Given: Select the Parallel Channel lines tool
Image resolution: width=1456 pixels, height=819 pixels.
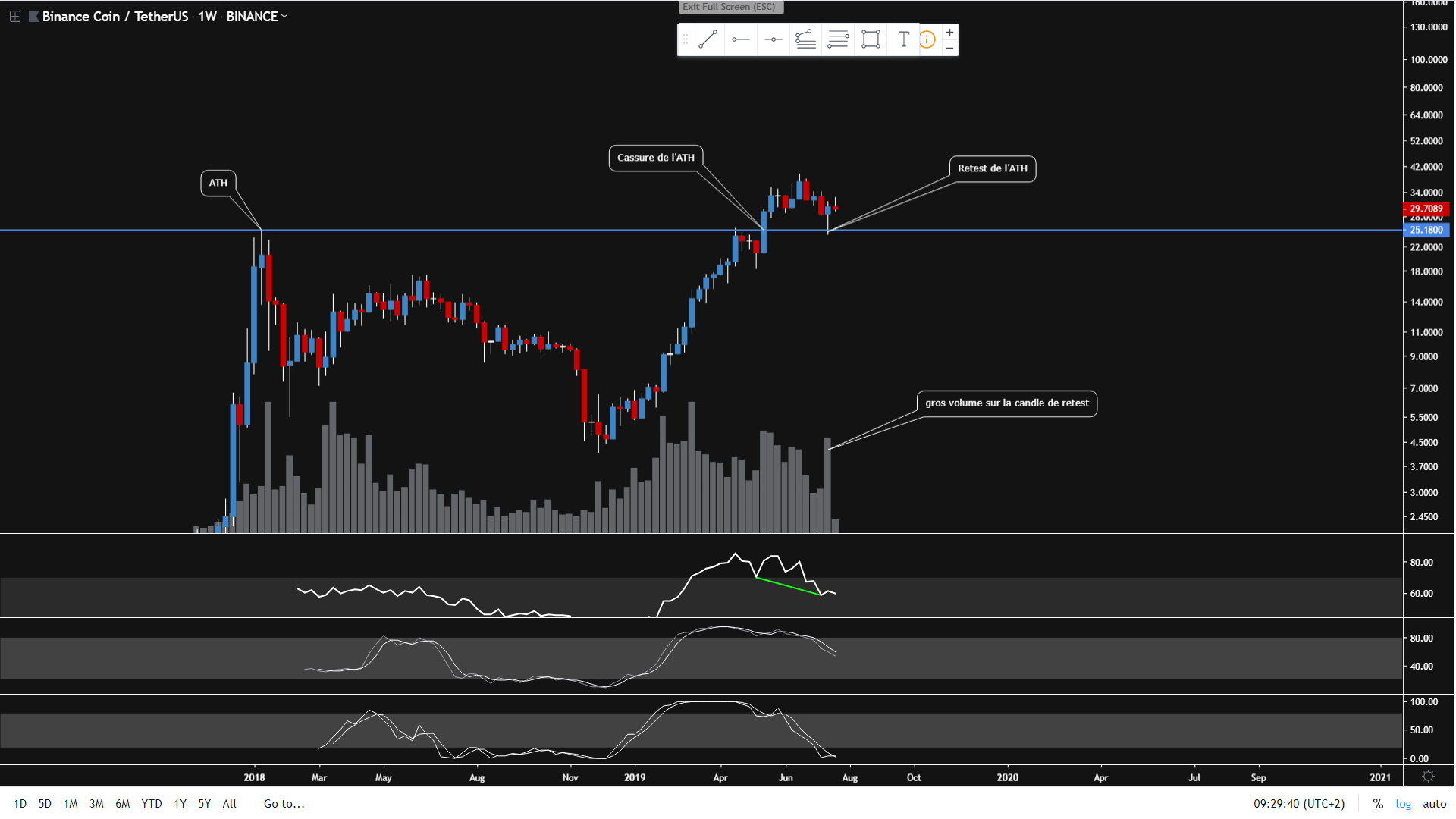Looking at the screenshot, I should pyautogui.click(x=838, y=39).
